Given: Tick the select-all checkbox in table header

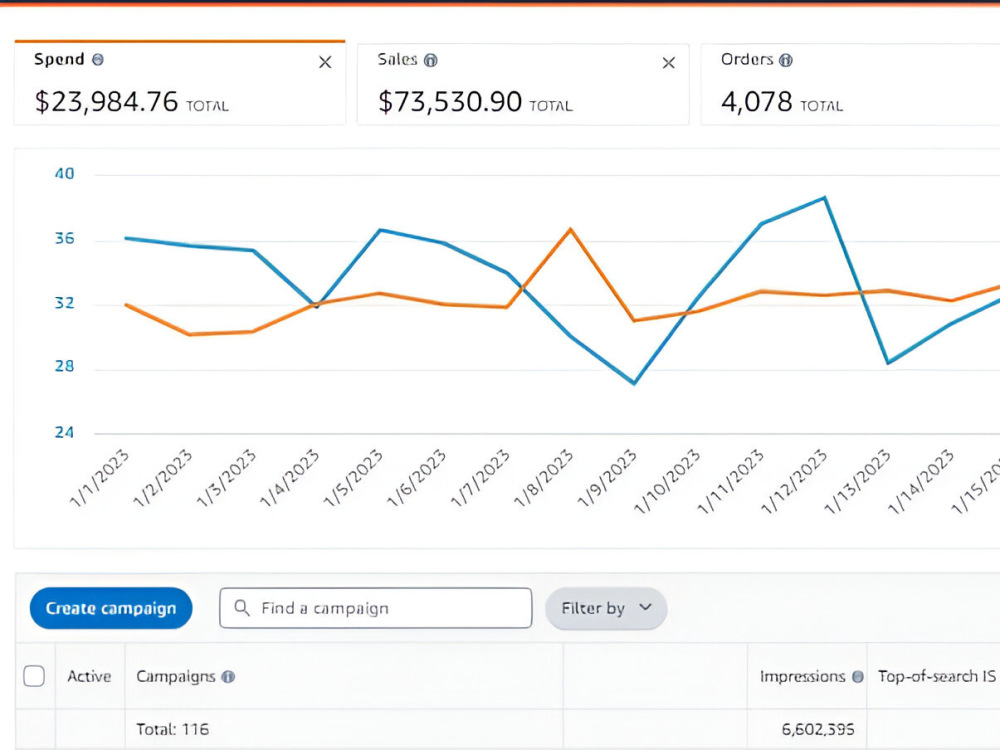Looking at the screenshot, I should 34,676.
